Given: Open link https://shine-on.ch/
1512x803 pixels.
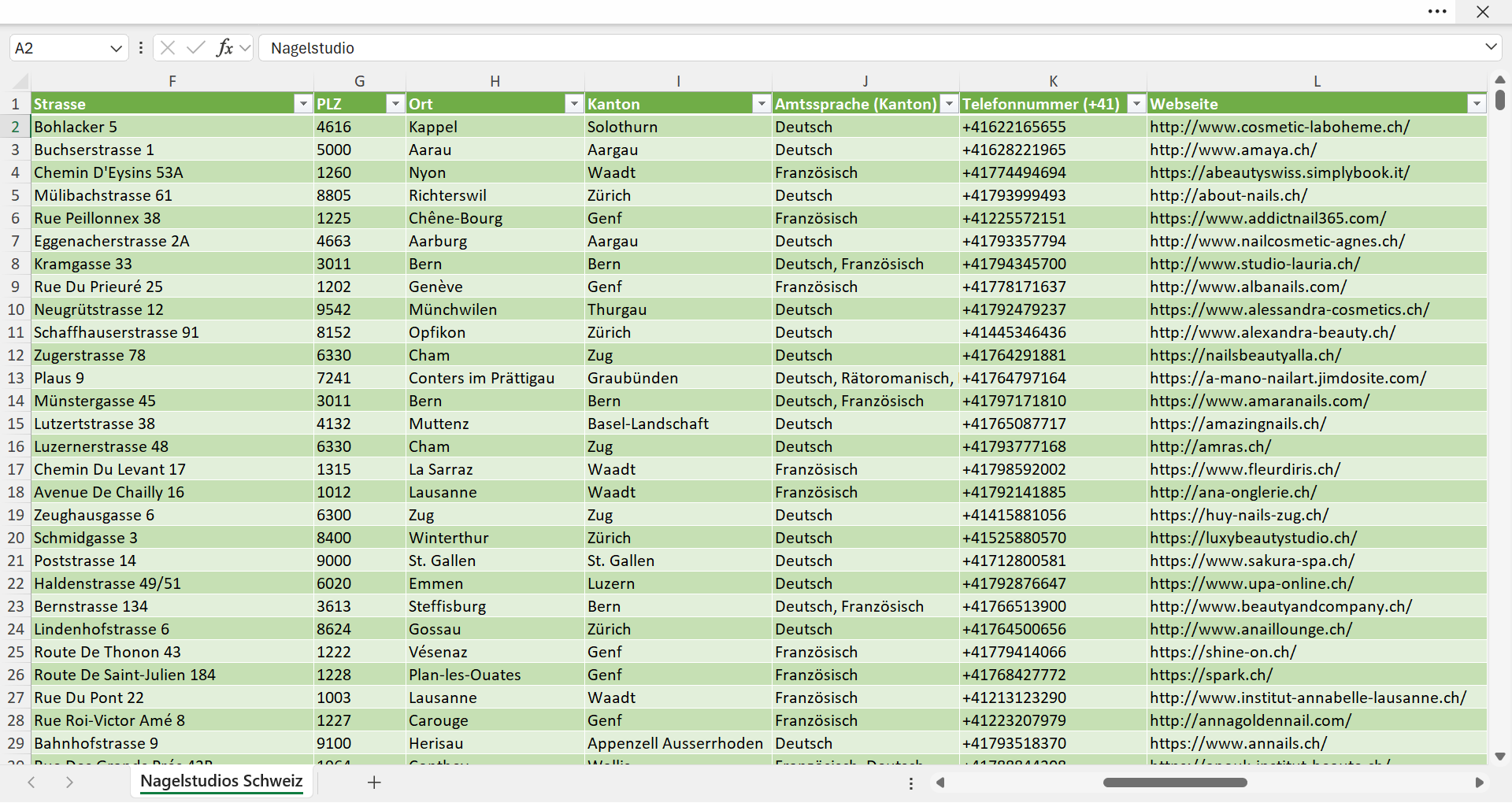Looking at the screenshot, I should click(1223, 652).
